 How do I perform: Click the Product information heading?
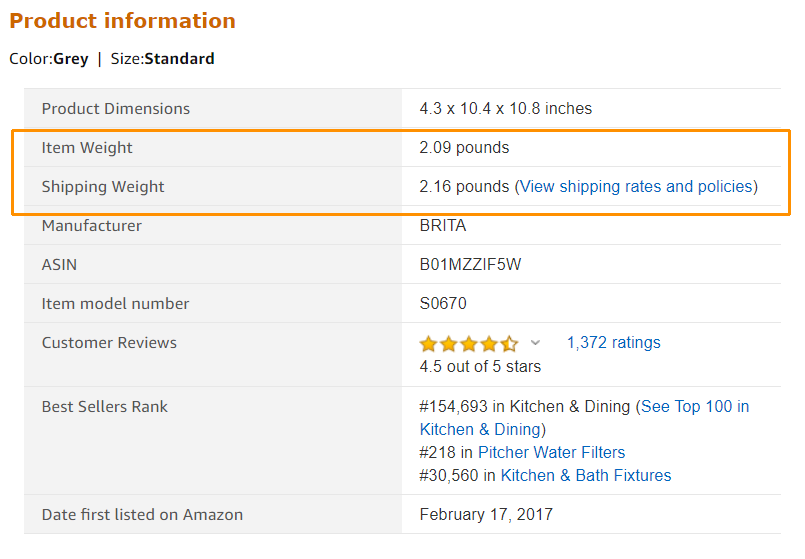click(x=122, y=21)
